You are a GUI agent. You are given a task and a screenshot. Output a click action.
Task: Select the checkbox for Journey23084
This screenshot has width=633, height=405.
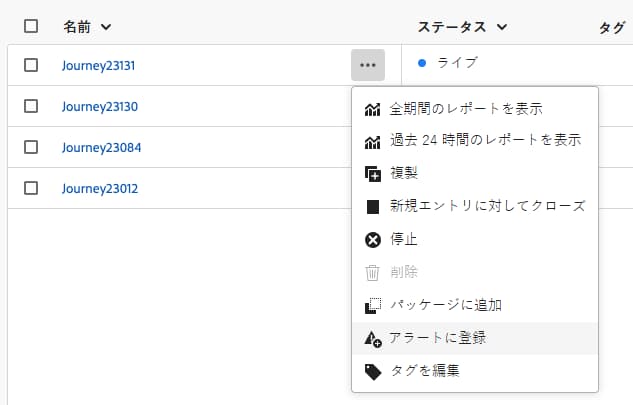point(31,147)
